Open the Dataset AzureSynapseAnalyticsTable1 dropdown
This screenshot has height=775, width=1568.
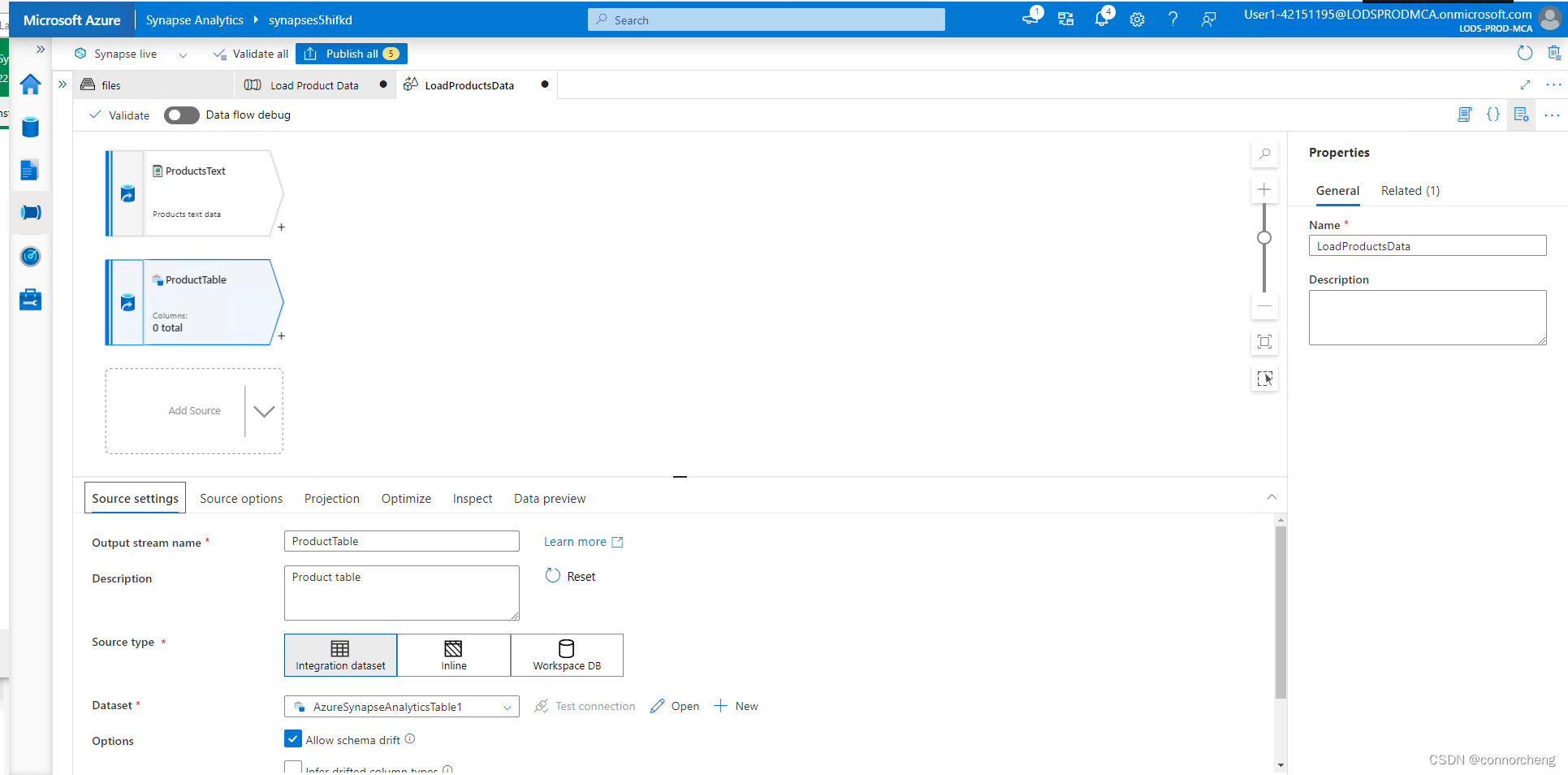pos(401,707)
